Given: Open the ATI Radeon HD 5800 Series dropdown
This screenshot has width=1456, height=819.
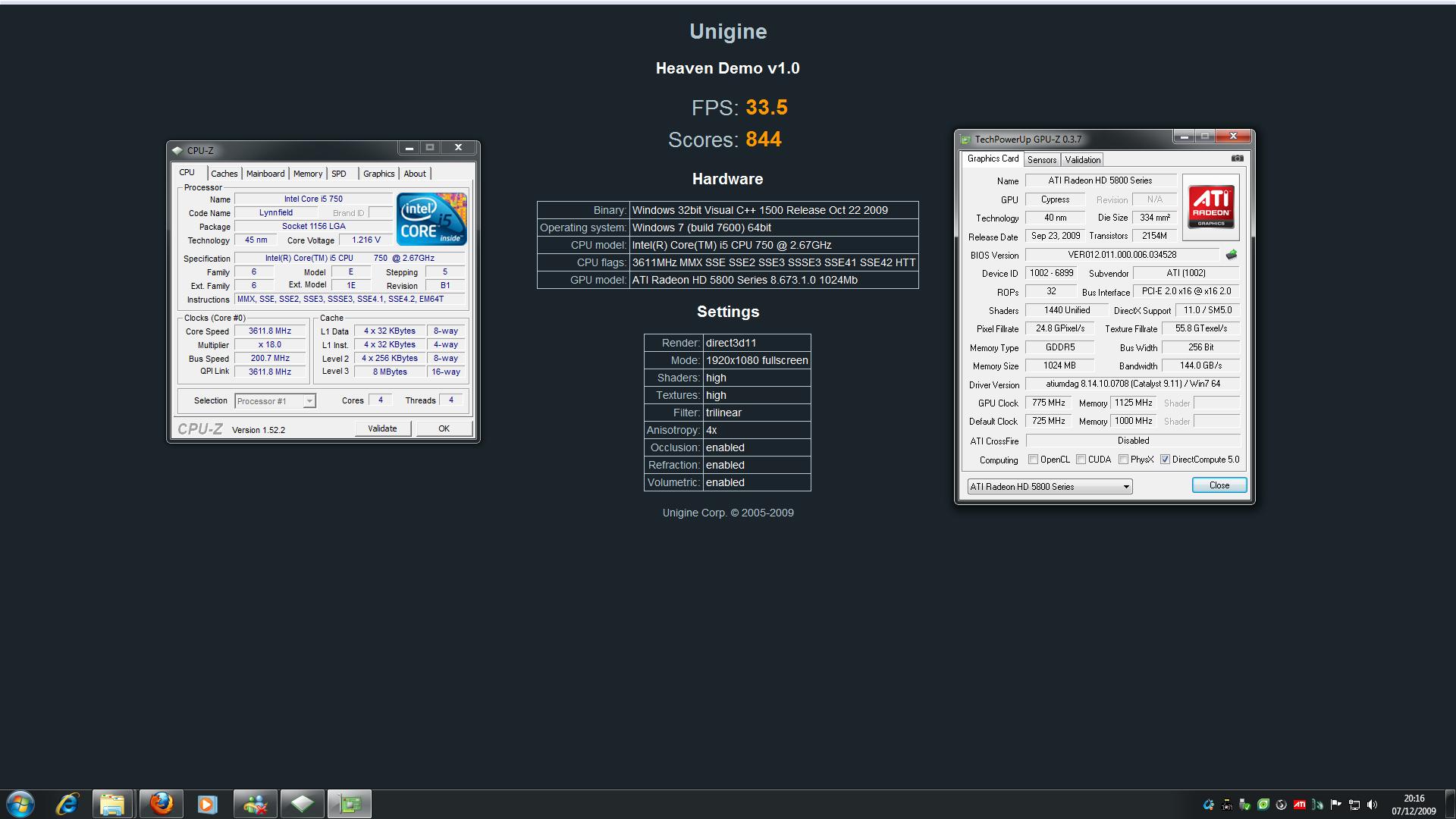Looking at the screenshot, I should (1050, 487).
